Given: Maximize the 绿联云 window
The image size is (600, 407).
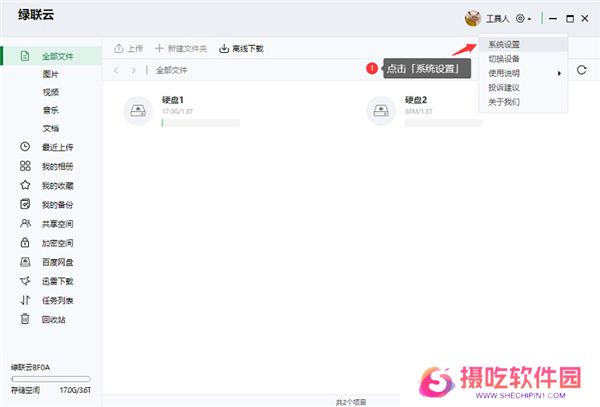Looking at the screenshot, I should (570, 18).
